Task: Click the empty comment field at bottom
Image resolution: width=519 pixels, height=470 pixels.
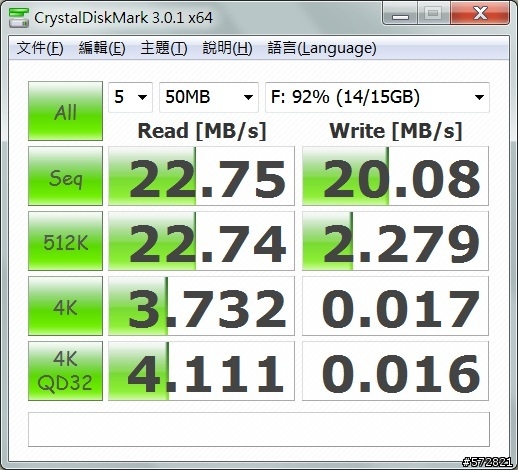Action: [259, 430]
